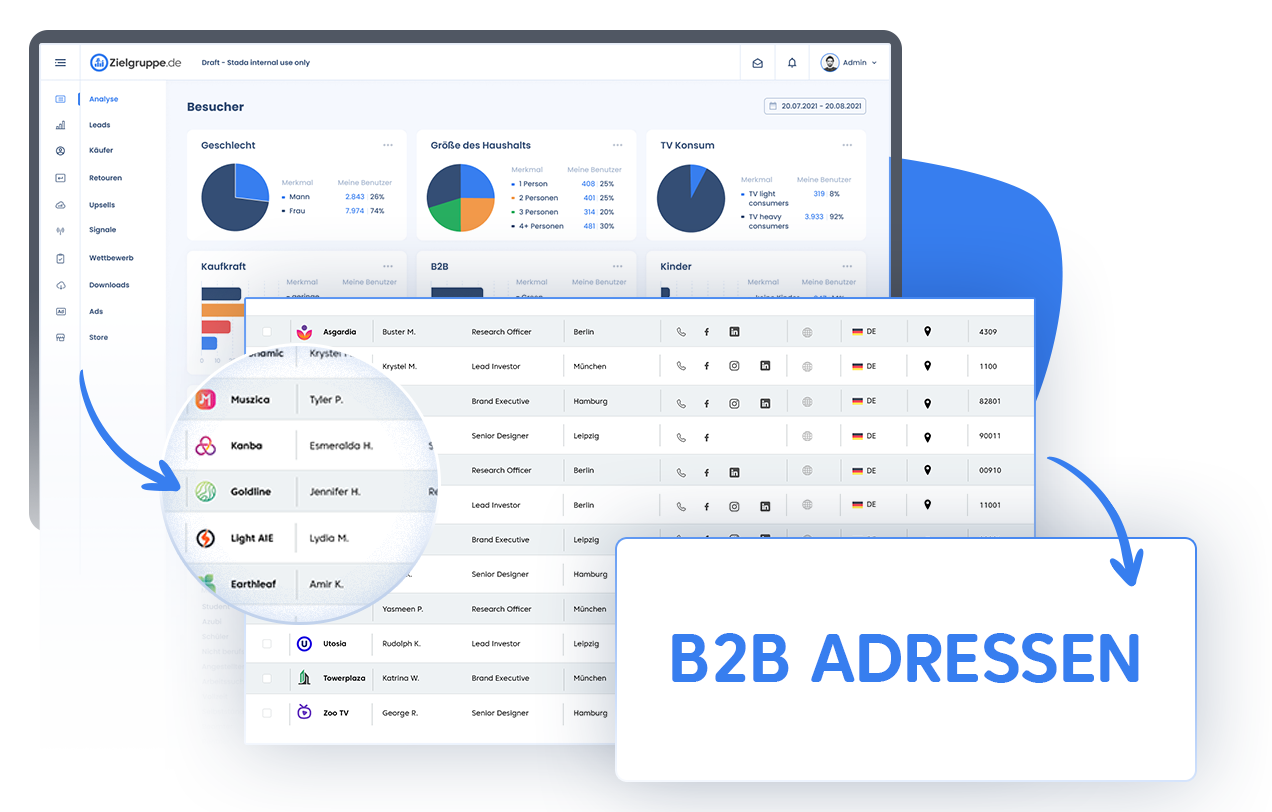Open the TV Konsum card options menu
Viewport: 1272px width, 812px height.
click(x=848, y=145)
